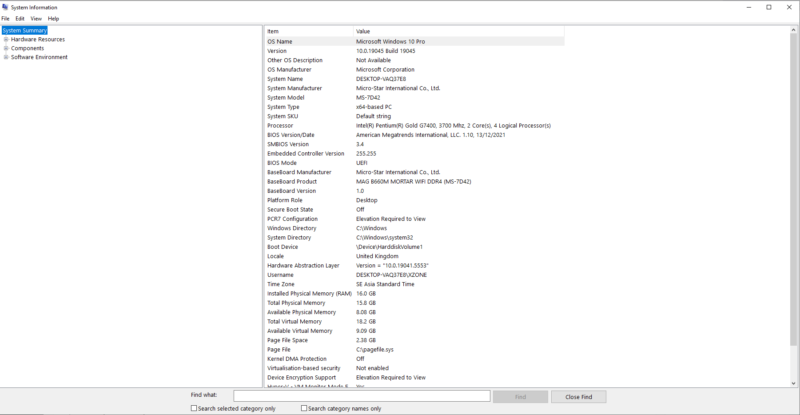800x415 pixels.
Task: Select the Processor row
Action: point(414,126)
